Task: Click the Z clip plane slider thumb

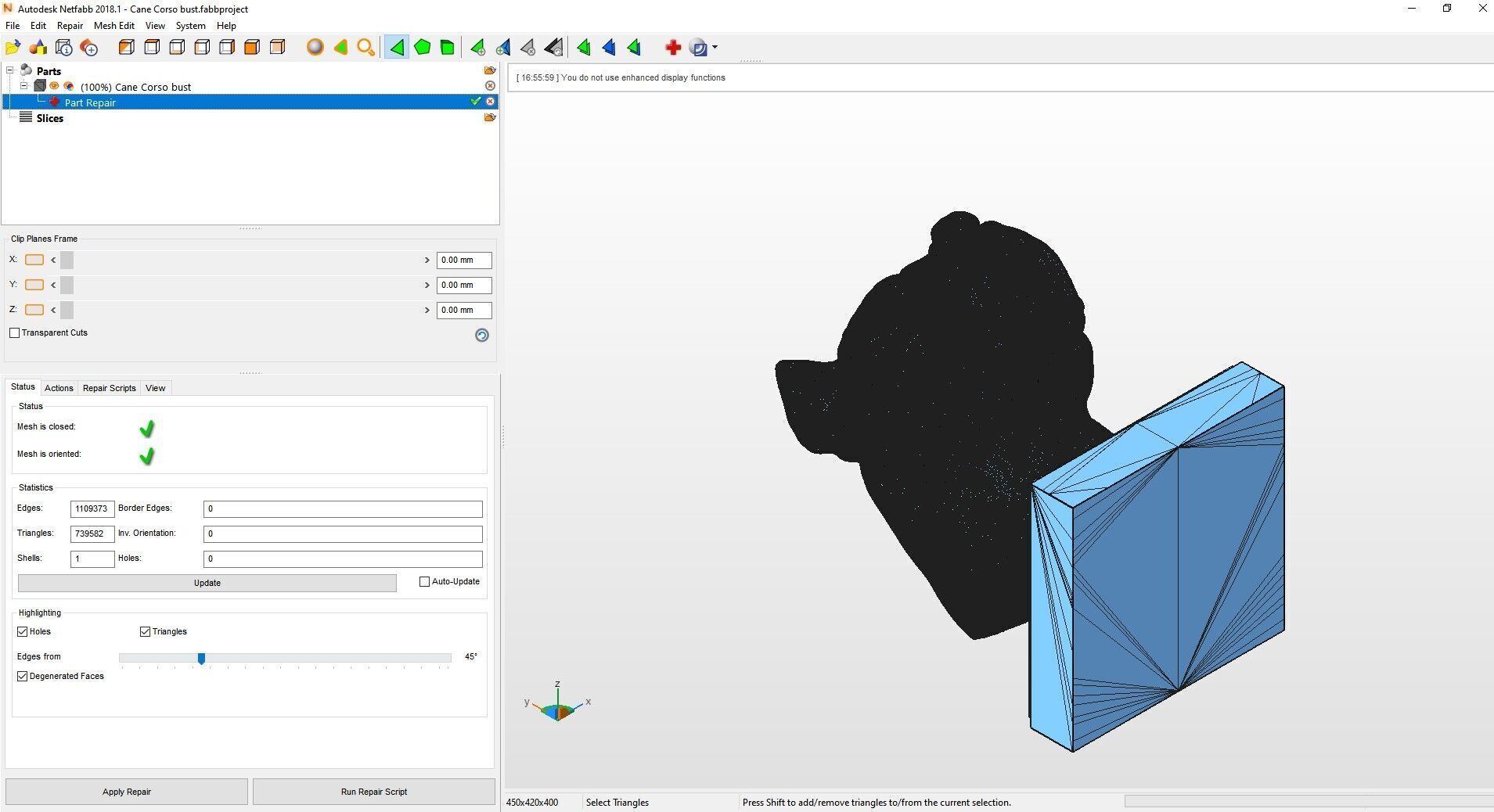Action: pos(67,310)
